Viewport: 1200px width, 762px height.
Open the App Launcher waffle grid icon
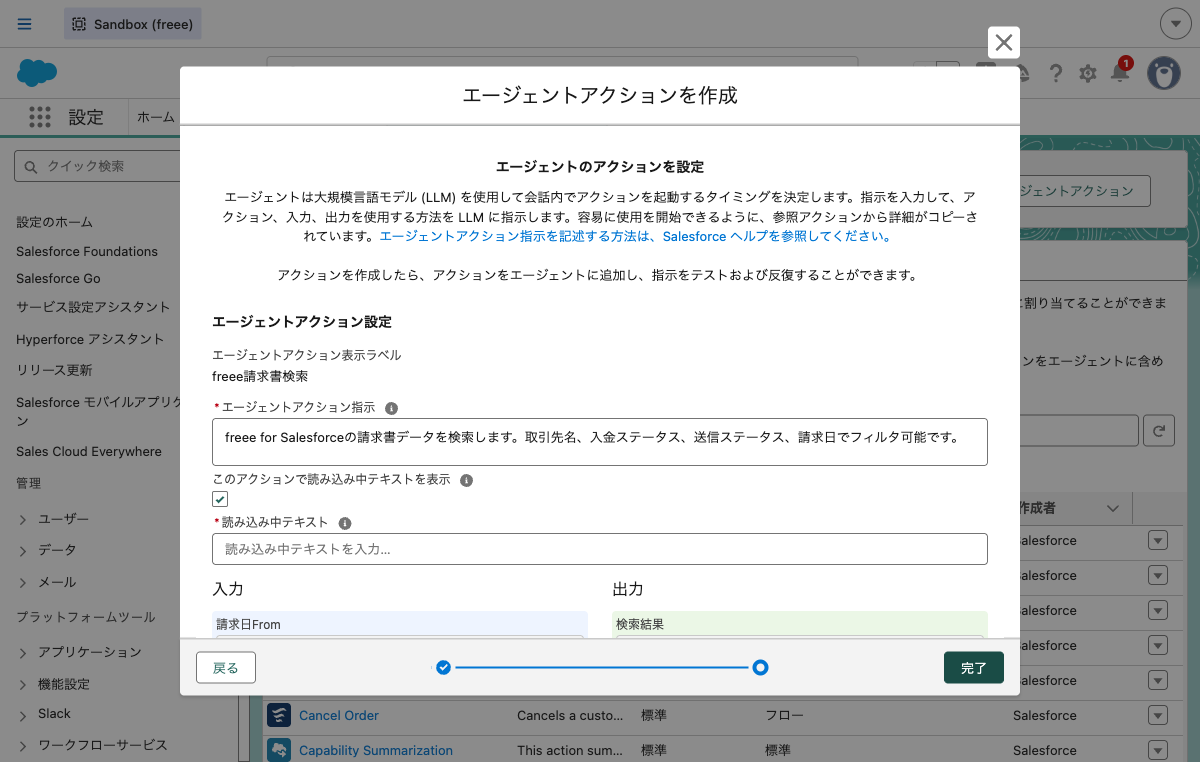[39, 117]
